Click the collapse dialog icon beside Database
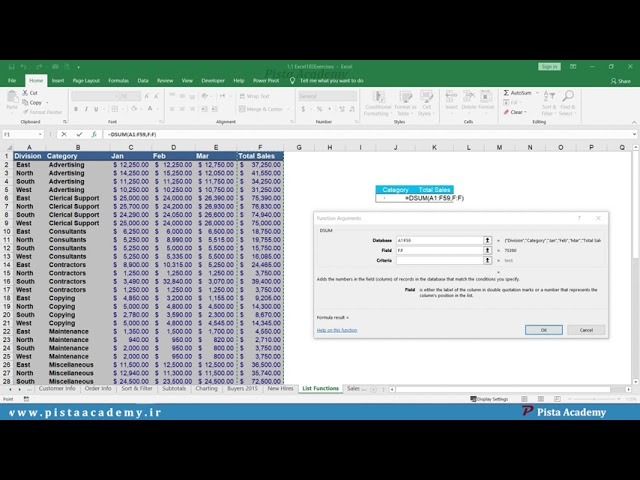This screenshot has width=640, height=480. coord(487,240)
